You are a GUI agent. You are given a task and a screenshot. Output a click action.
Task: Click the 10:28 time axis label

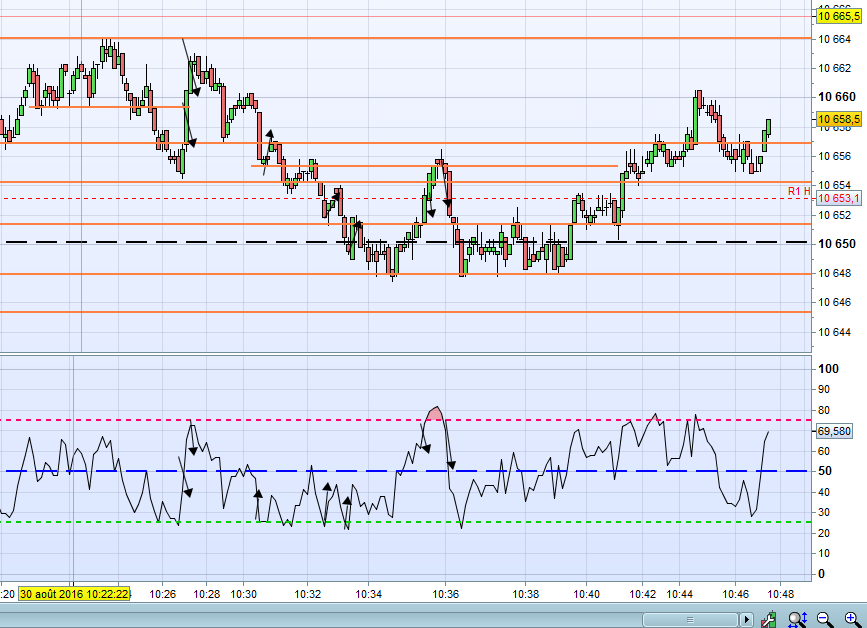[206, 594]
